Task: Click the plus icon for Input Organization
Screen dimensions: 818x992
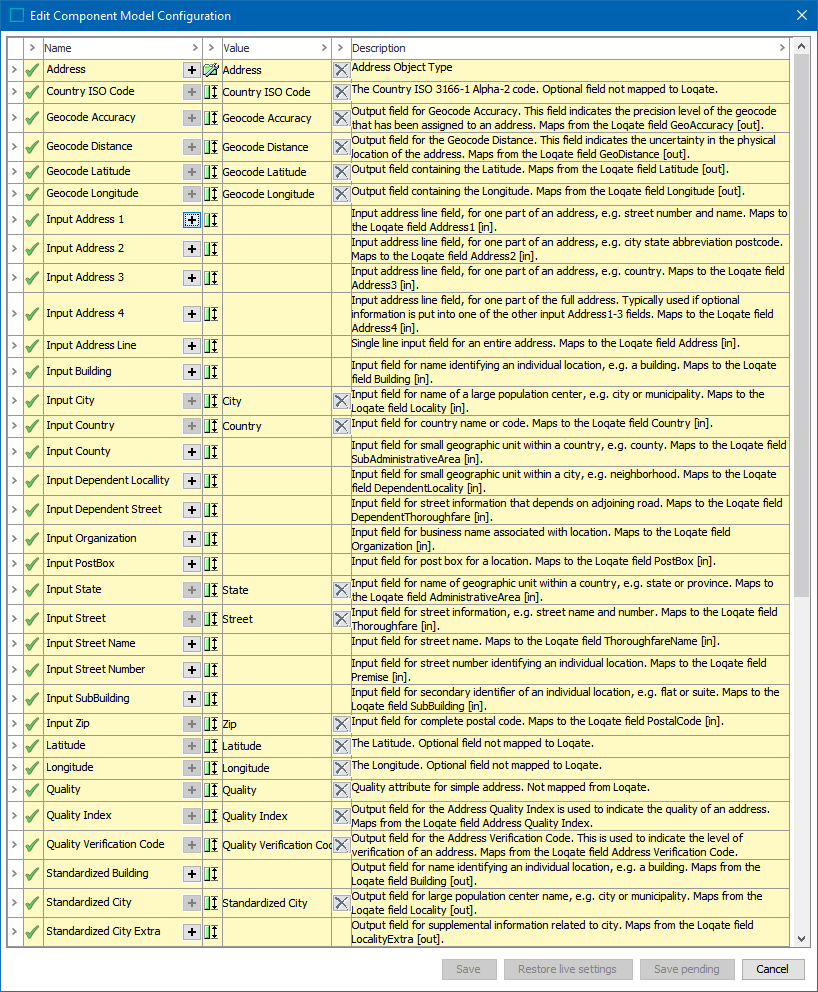Action: 192,538
